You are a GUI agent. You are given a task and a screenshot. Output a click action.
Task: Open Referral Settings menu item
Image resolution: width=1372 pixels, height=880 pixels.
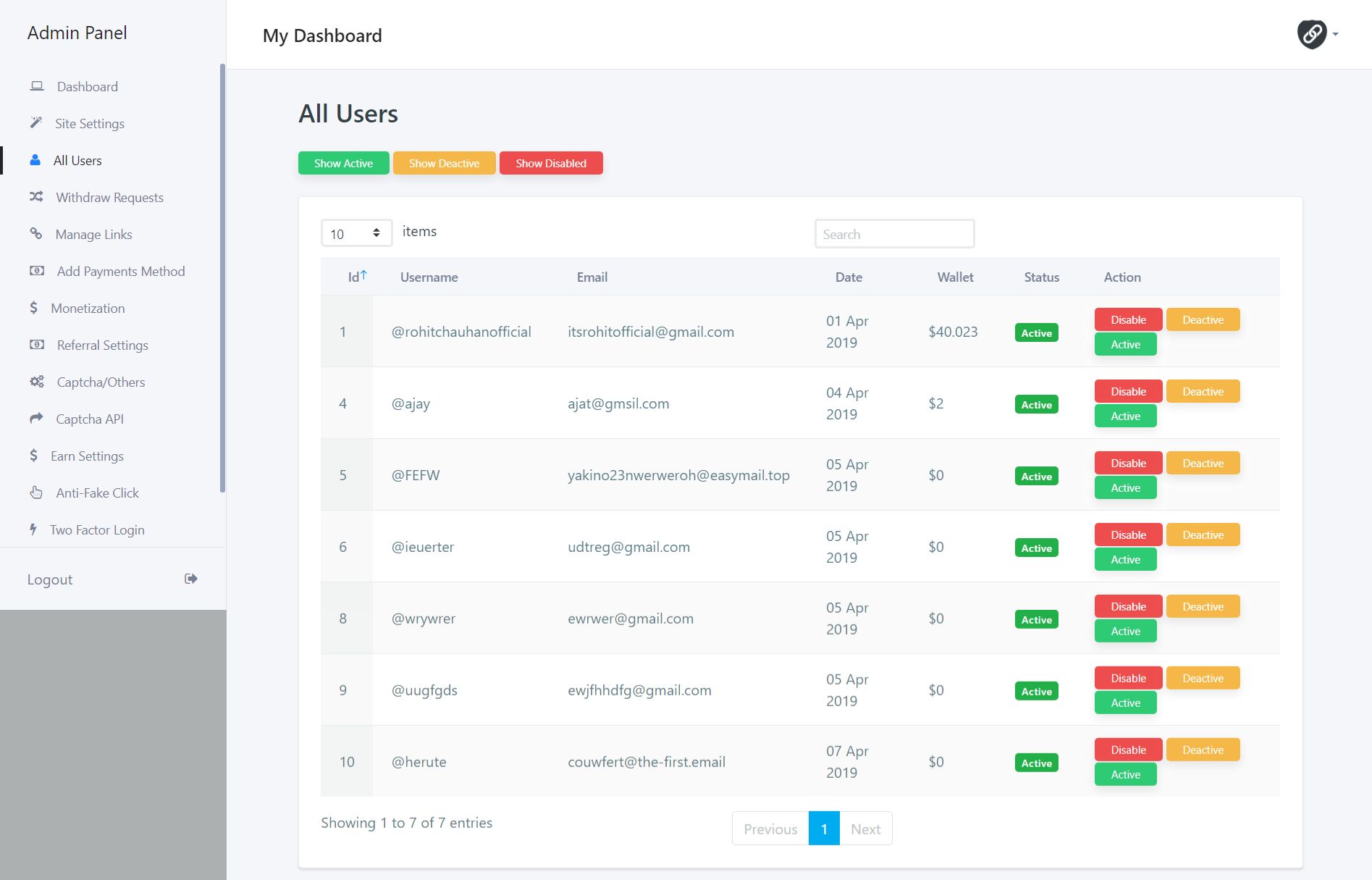[103, 345]
